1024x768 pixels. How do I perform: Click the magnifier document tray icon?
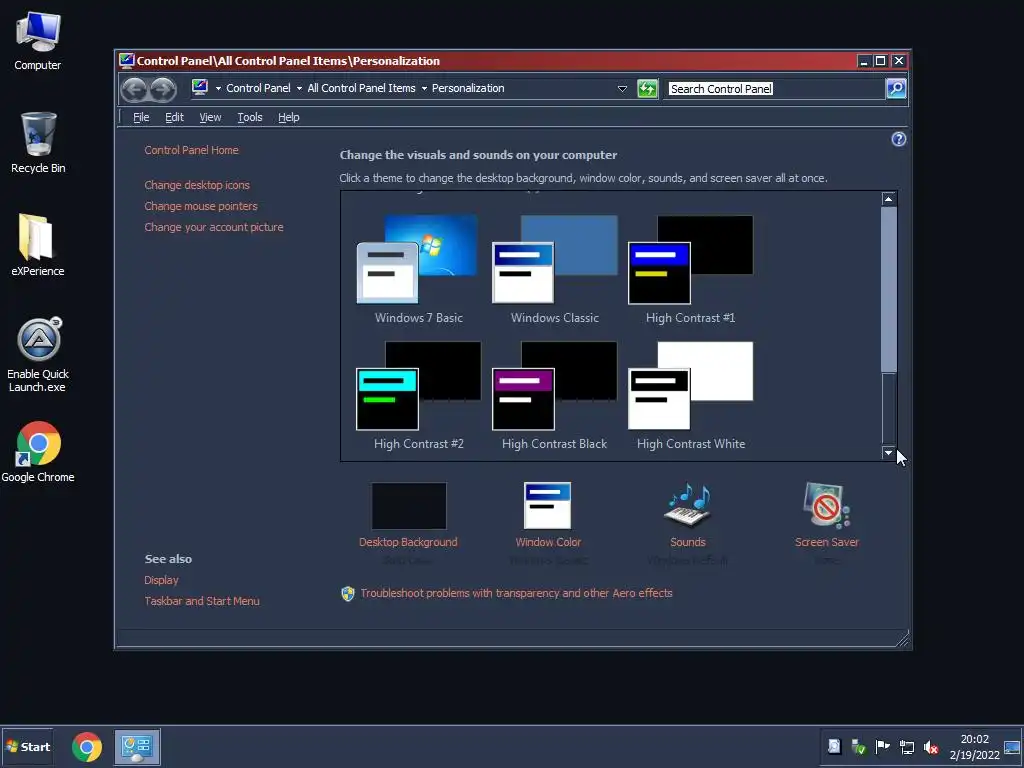[834, 746]
